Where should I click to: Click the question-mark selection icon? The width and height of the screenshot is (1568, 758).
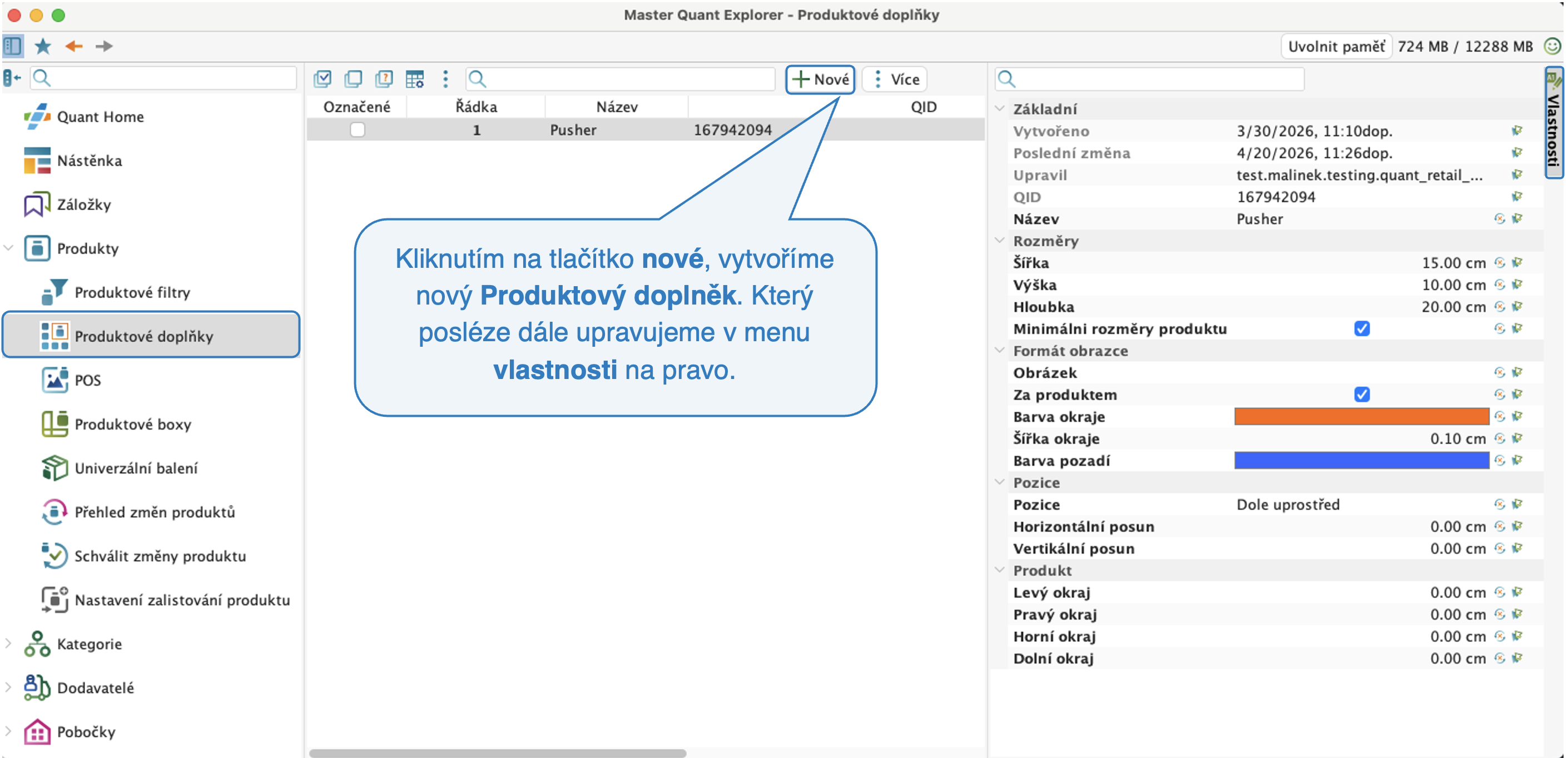[x=384, y=78]
